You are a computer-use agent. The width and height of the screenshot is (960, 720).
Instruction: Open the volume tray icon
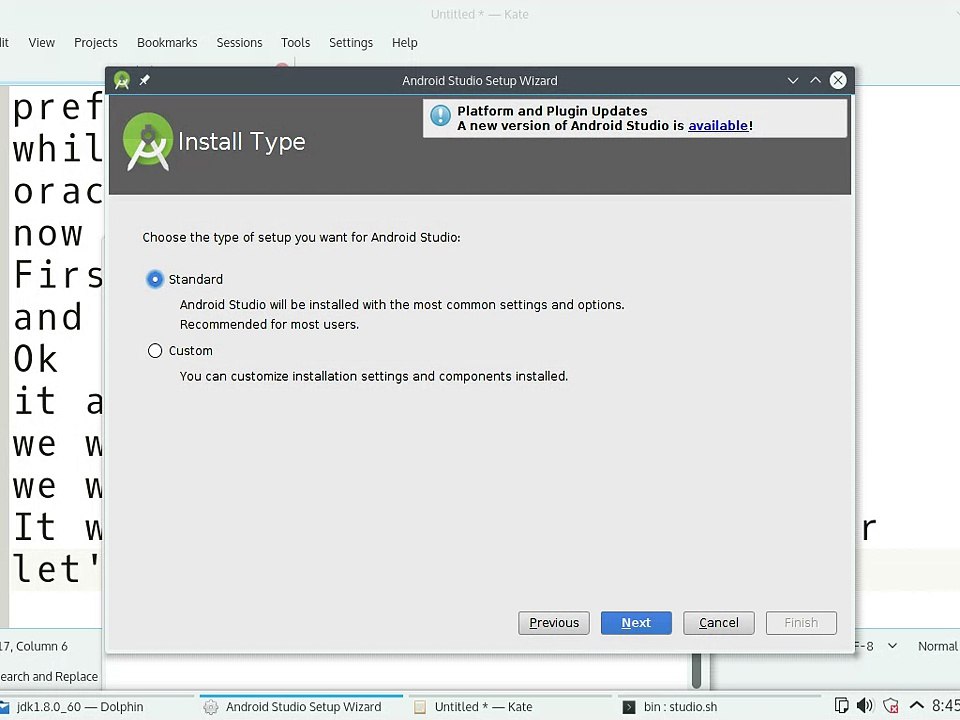pos(864,706)
